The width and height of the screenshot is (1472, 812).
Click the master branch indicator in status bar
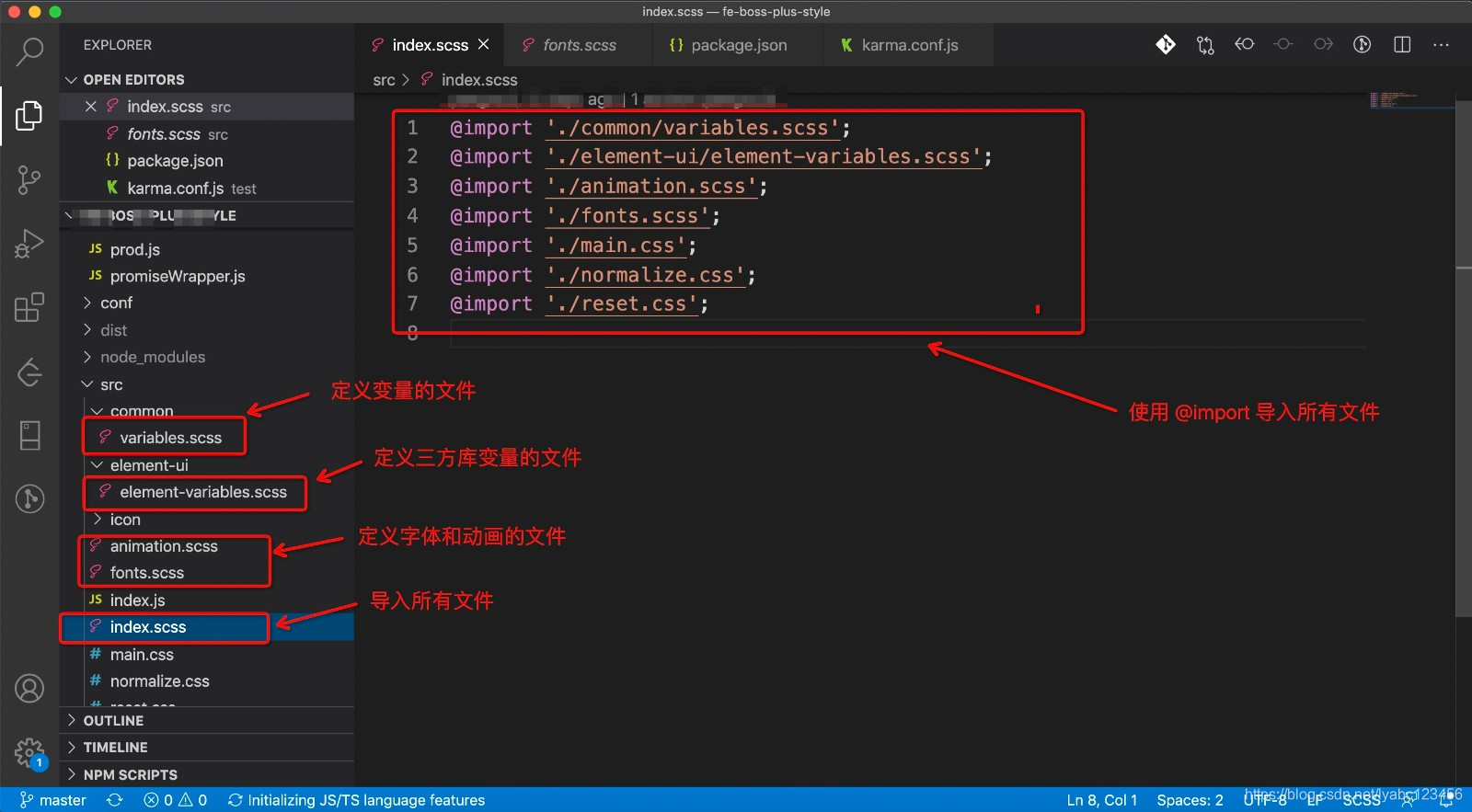[53, 800]
